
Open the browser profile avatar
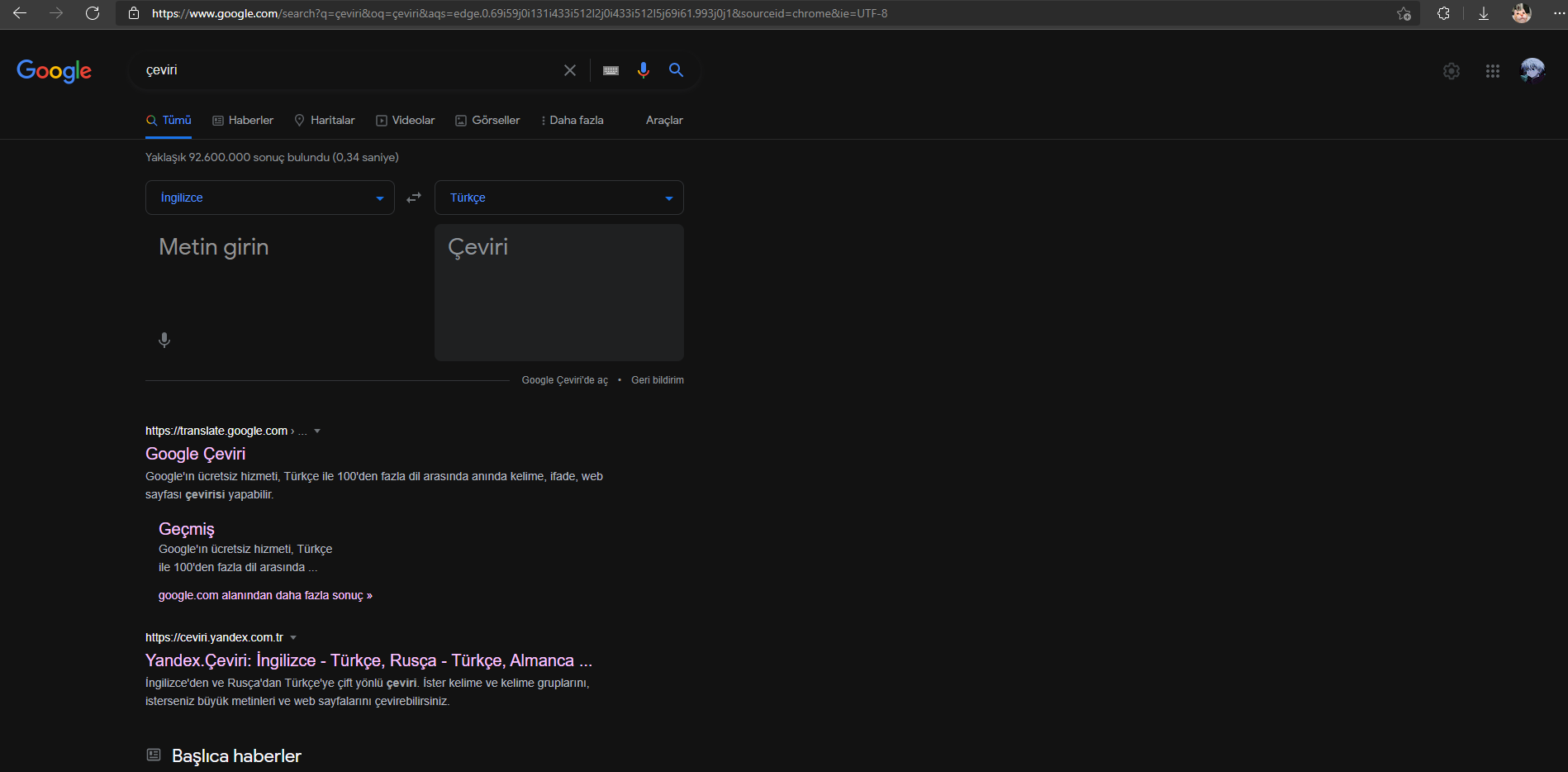pyautogui.click(x=1522, y=13)
